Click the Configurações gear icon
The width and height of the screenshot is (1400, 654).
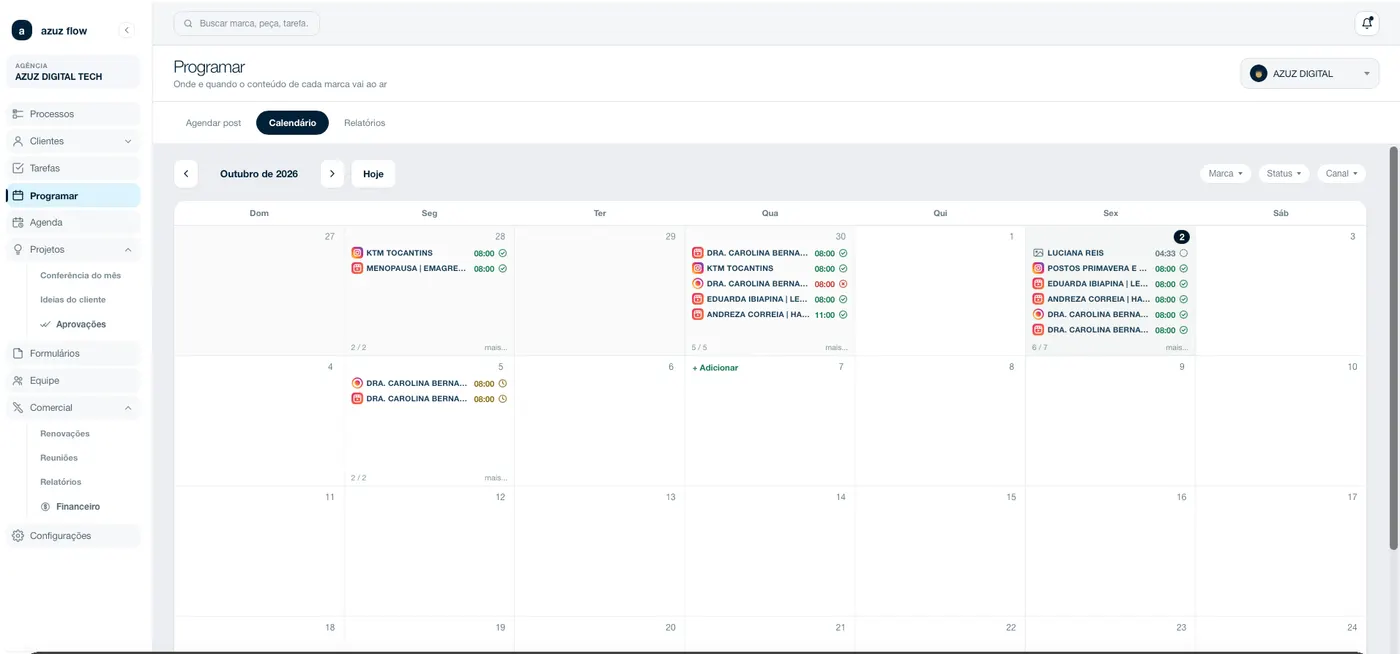click(x=18, y=536)
